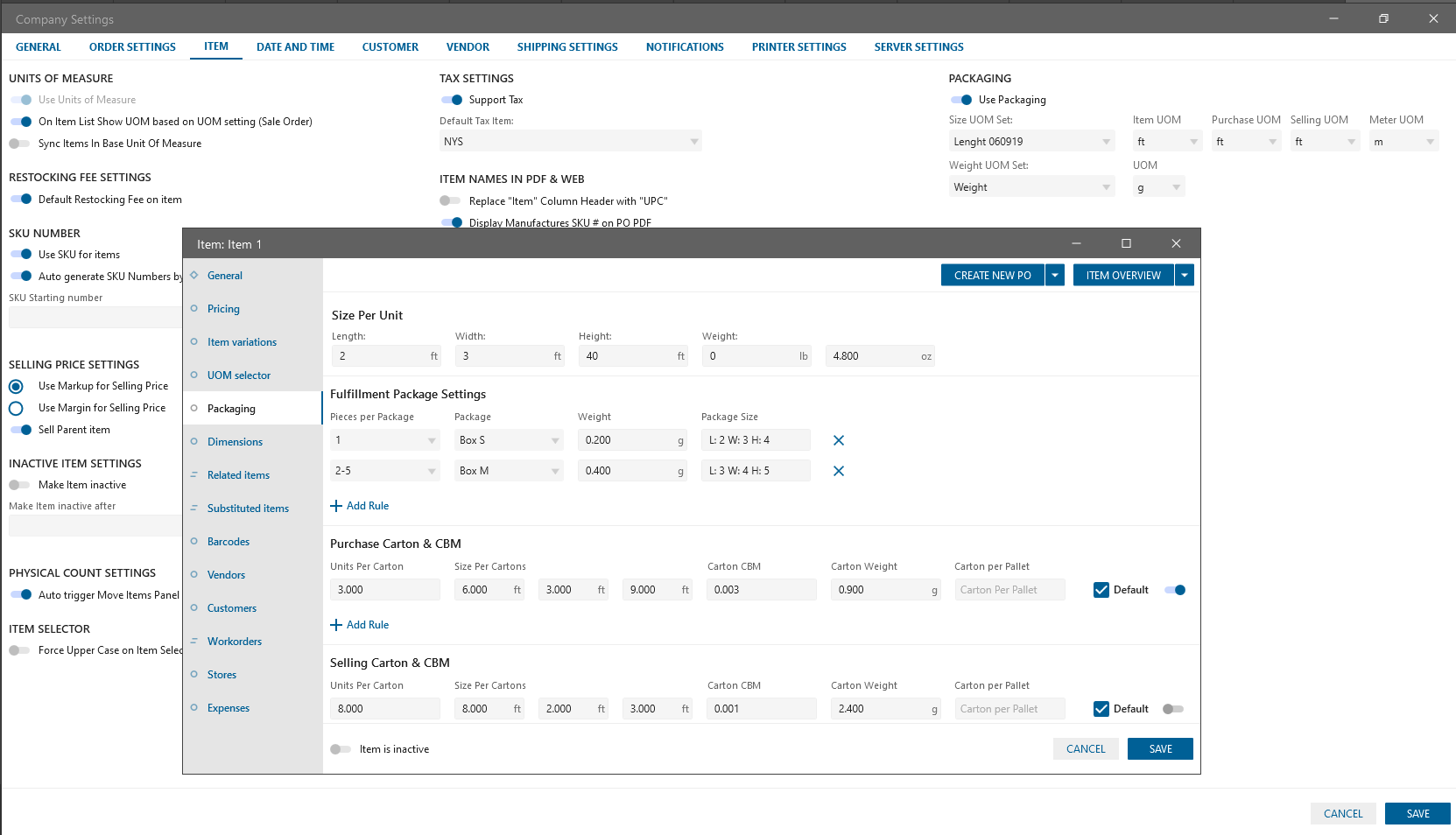Open the Size UOM Set dropdown
This screenshot has height=835, width=1456.
1030,142
